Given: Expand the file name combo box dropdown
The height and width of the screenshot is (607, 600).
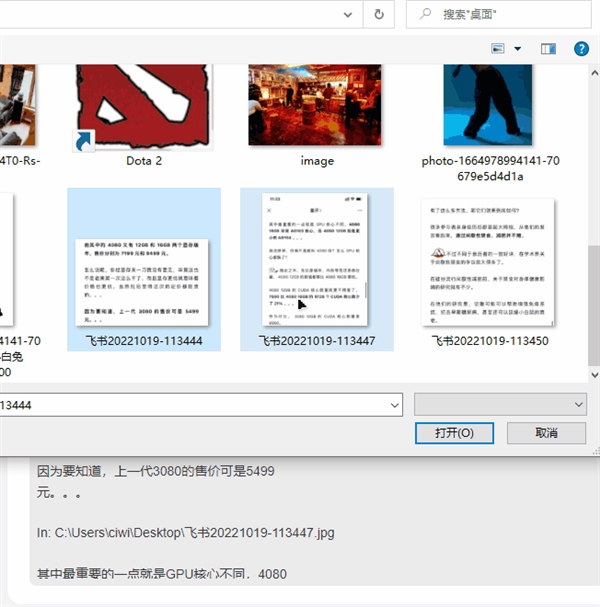Looking at the screenshot, I should tap(393, 404).
